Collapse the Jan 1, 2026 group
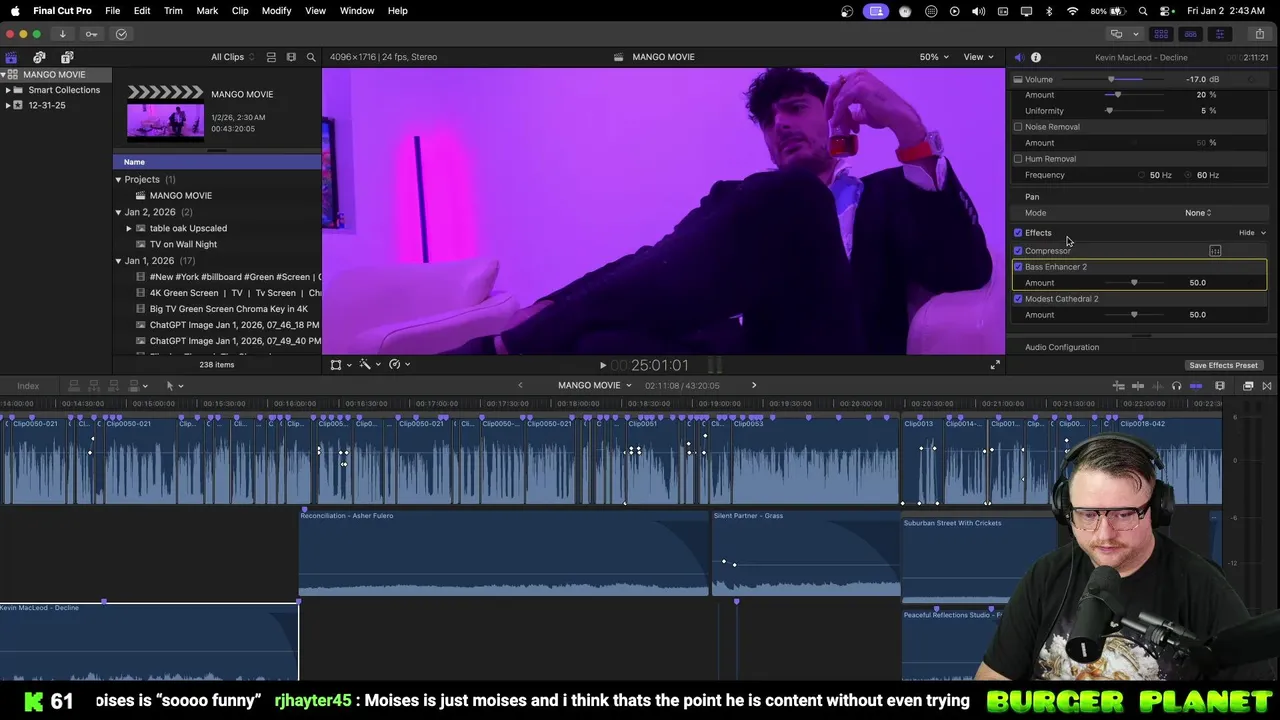 tap(118, 261)
